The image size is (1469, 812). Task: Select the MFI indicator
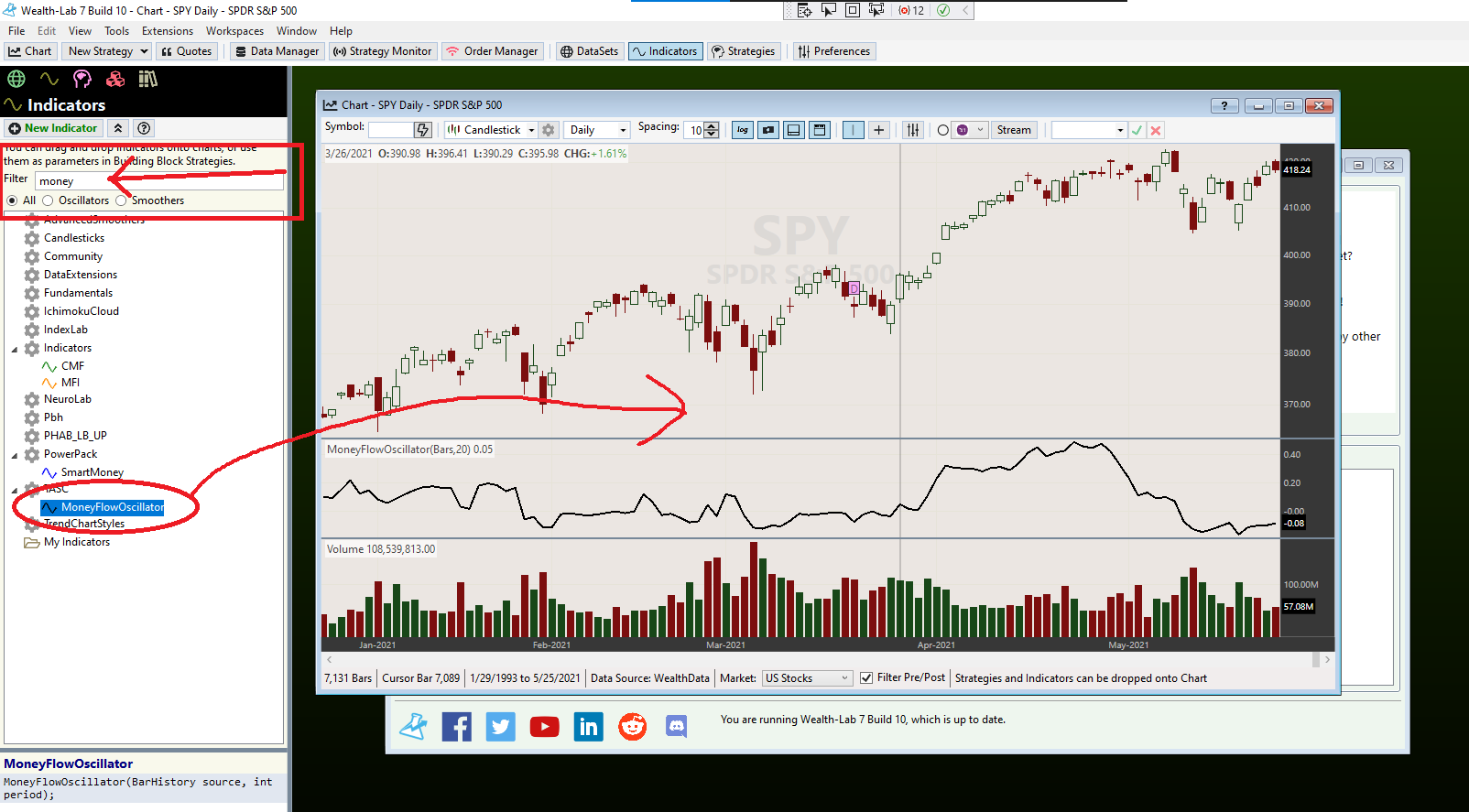coord(61,383)
